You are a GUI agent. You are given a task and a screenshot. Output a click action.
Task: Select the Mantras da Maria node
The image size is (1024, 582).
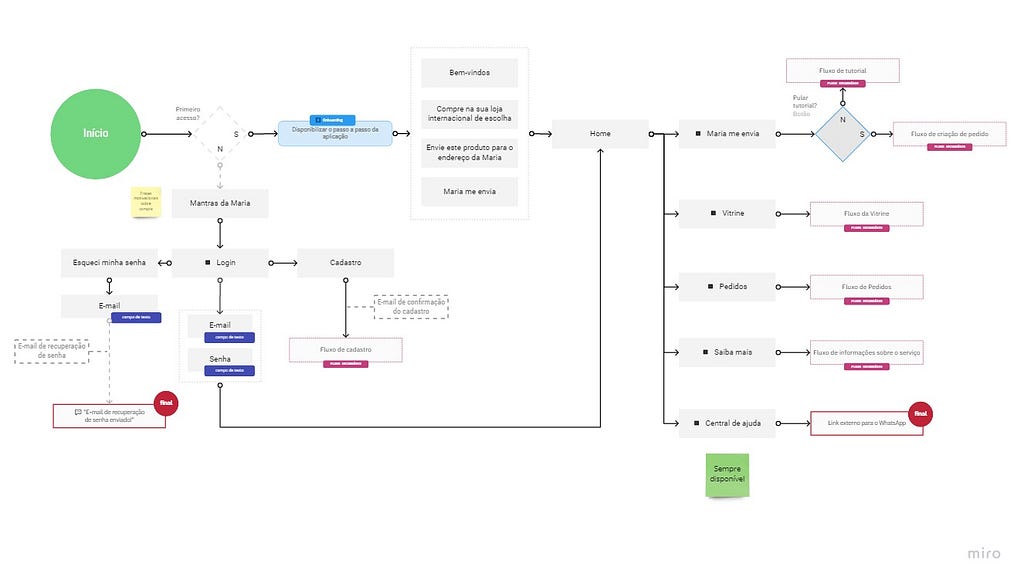click(x=220, y=203)
